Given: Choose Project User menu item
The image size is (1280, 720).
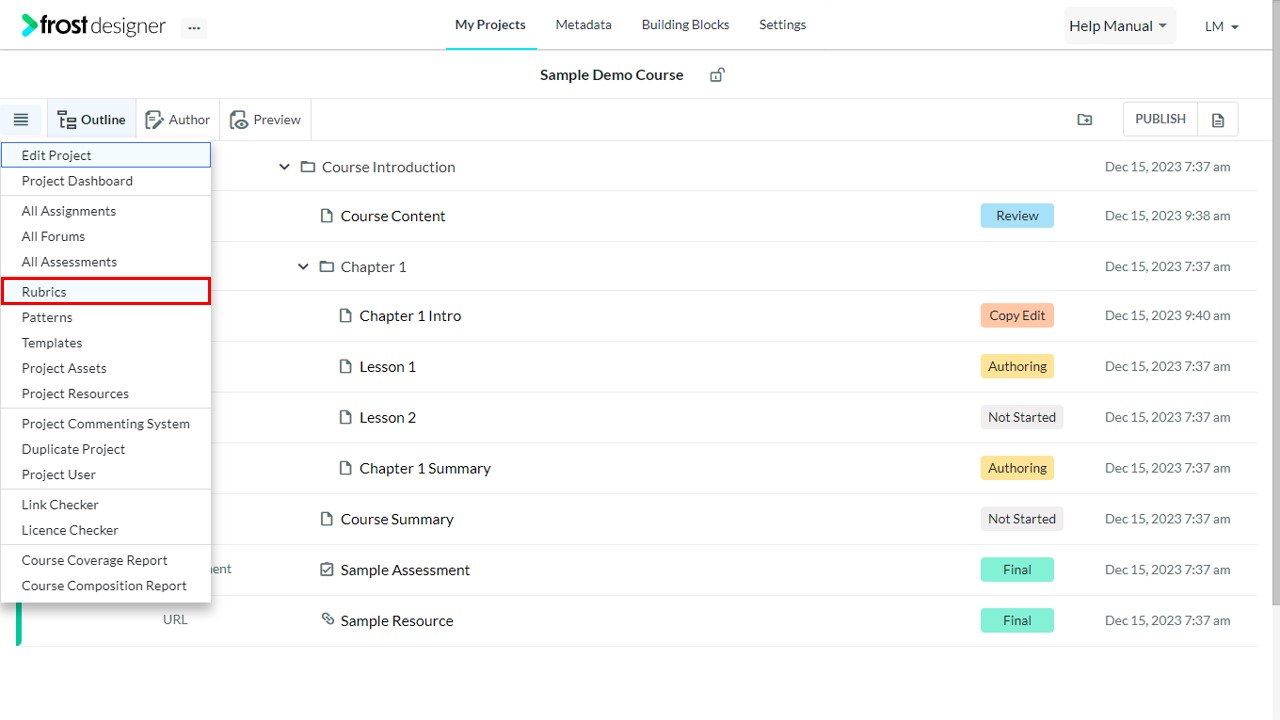Looking at the screenshot, I should click(106, 475).
